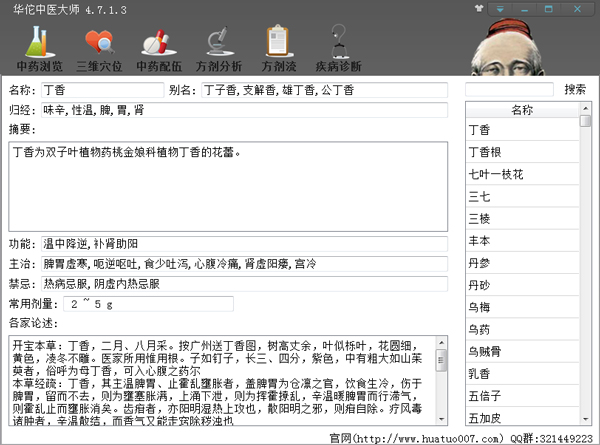This screenshot has height=445, width=600.
Task: Select 三棱 in the herb list
Action: click(x=522, y=218)
